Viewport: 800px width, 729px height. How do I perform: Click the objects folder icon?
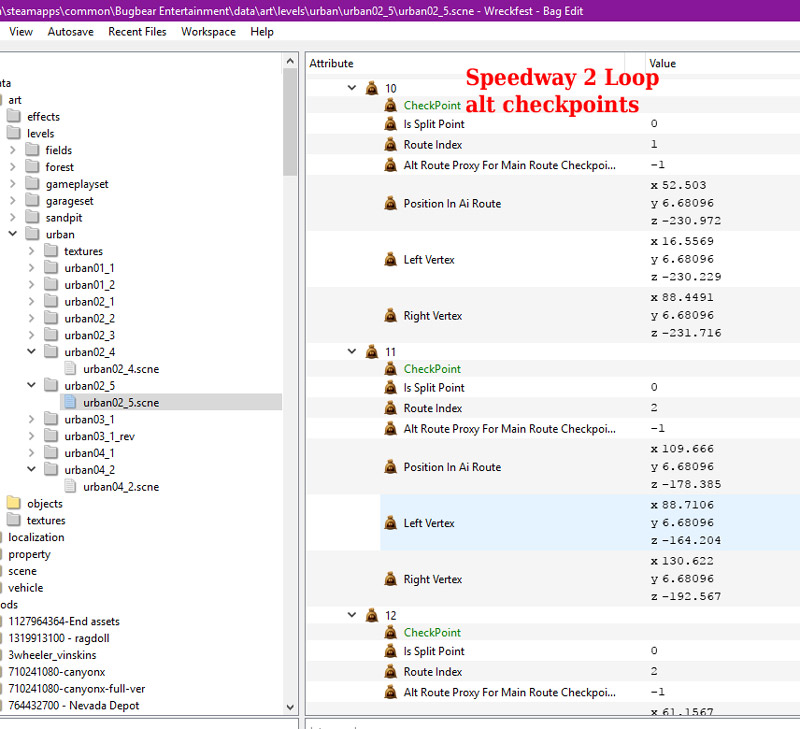[x=14, y=504]
